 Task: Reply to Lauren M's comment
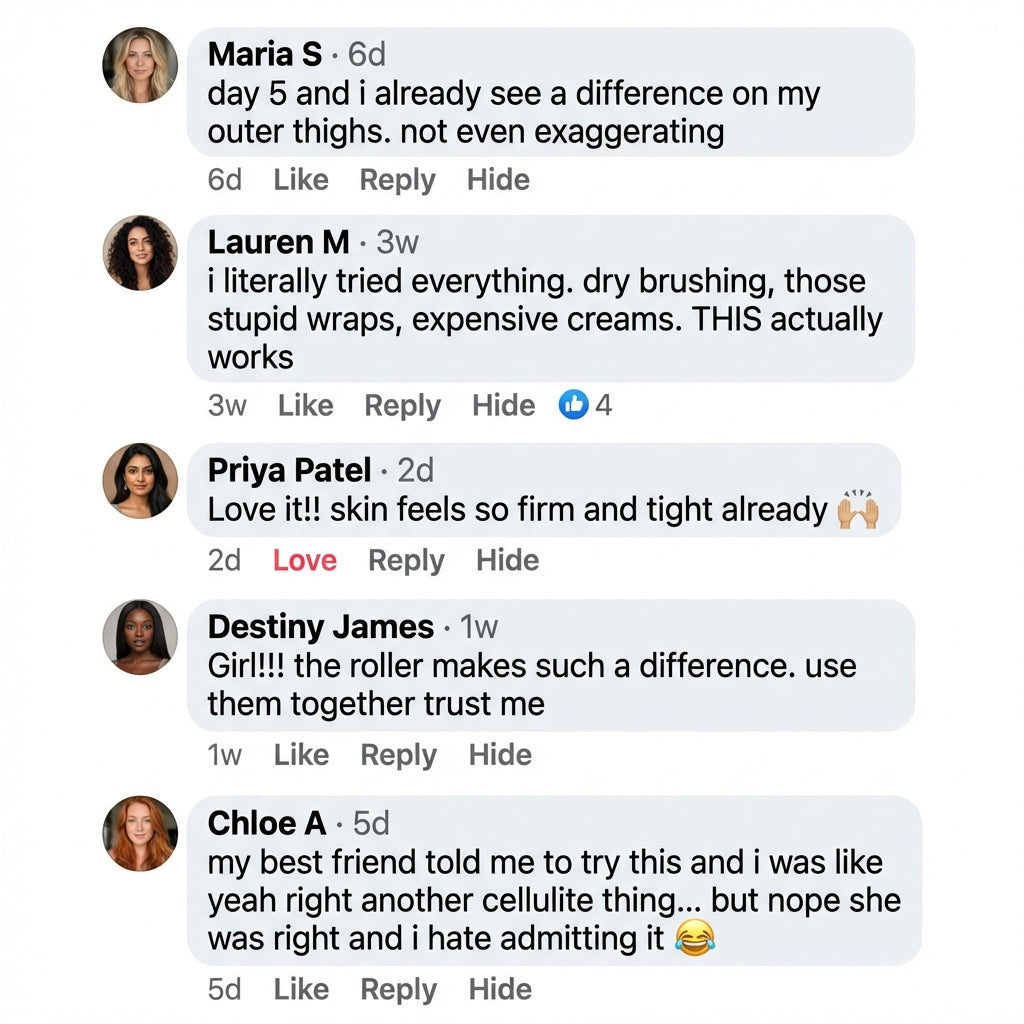tap(402, 405)
